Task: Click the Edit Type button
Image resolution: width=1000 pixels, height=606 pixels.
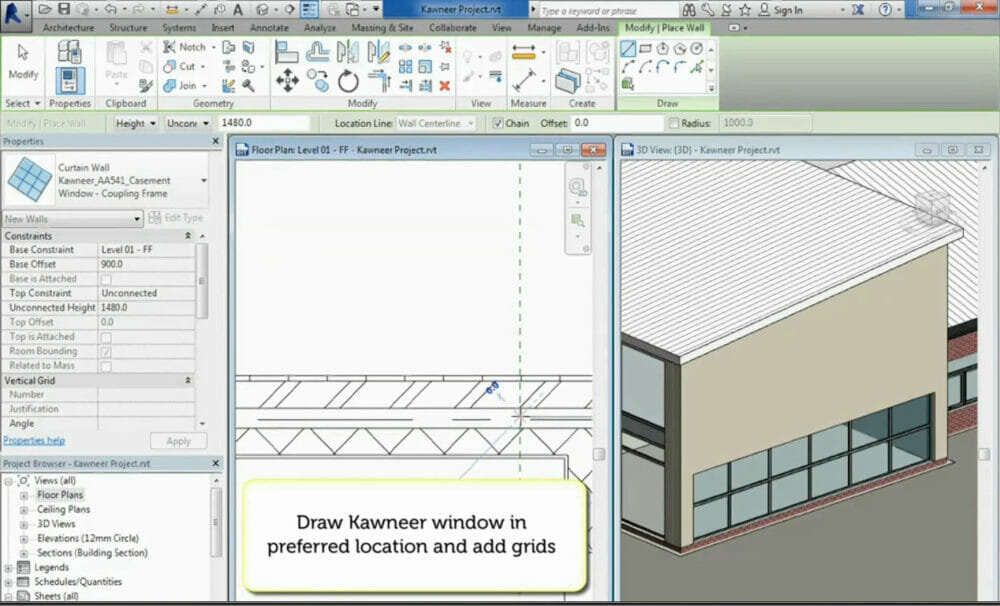Action: click(x=176, y=218)
